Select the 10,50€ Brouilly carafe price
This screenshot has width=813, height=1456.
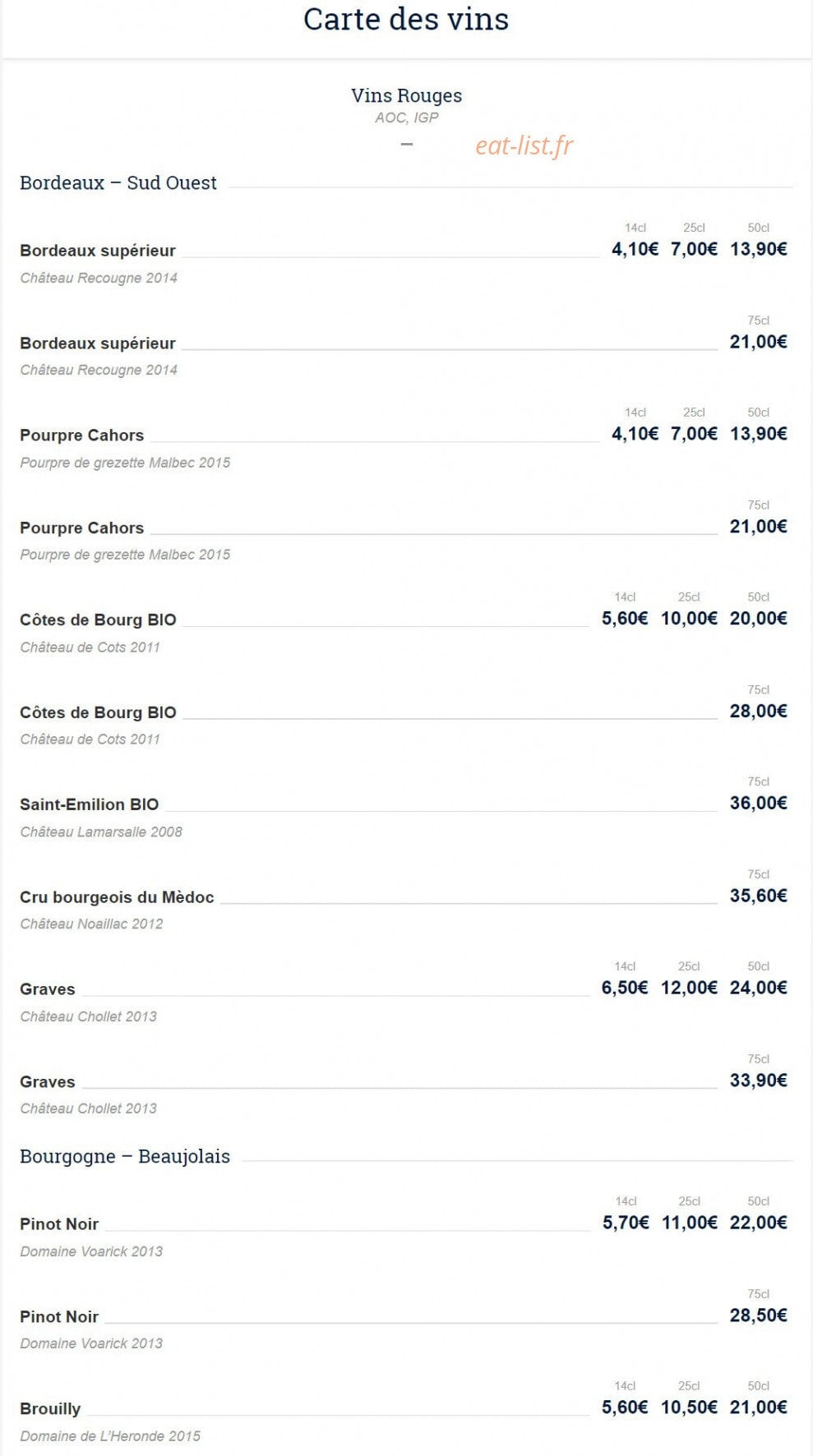click(x=689, y=1408)
